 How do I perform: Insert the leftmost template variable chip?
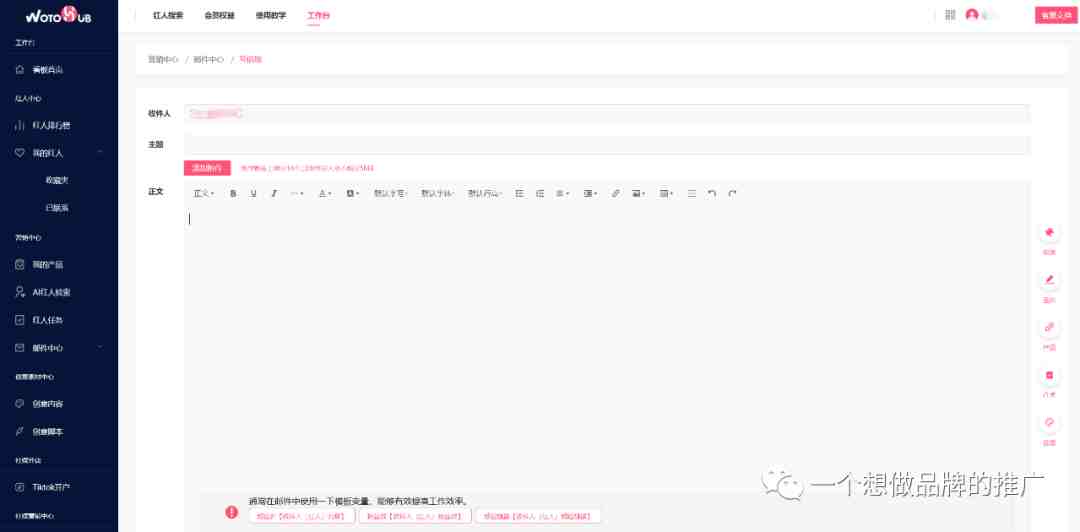302,516
